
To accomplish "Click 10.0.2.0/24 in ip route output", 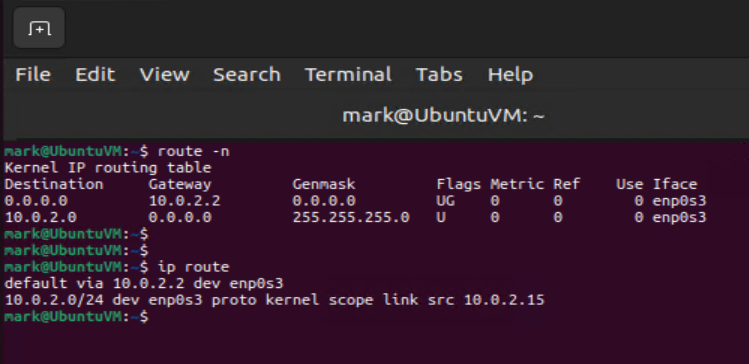I will (54, 300).
